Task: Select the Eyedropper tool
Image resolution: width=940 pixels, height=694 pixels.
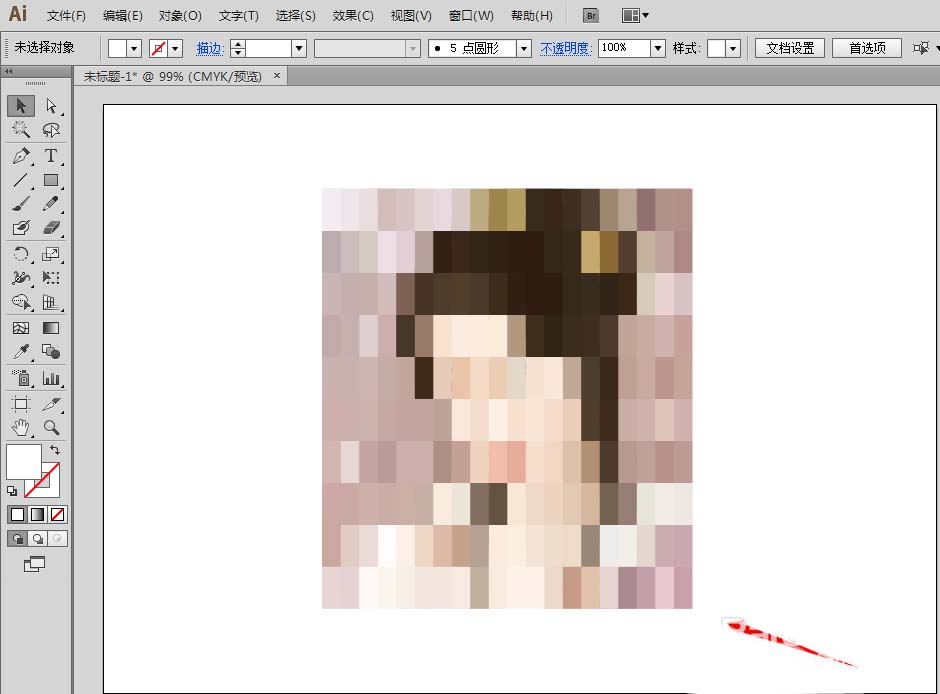Action: (21, 352)
